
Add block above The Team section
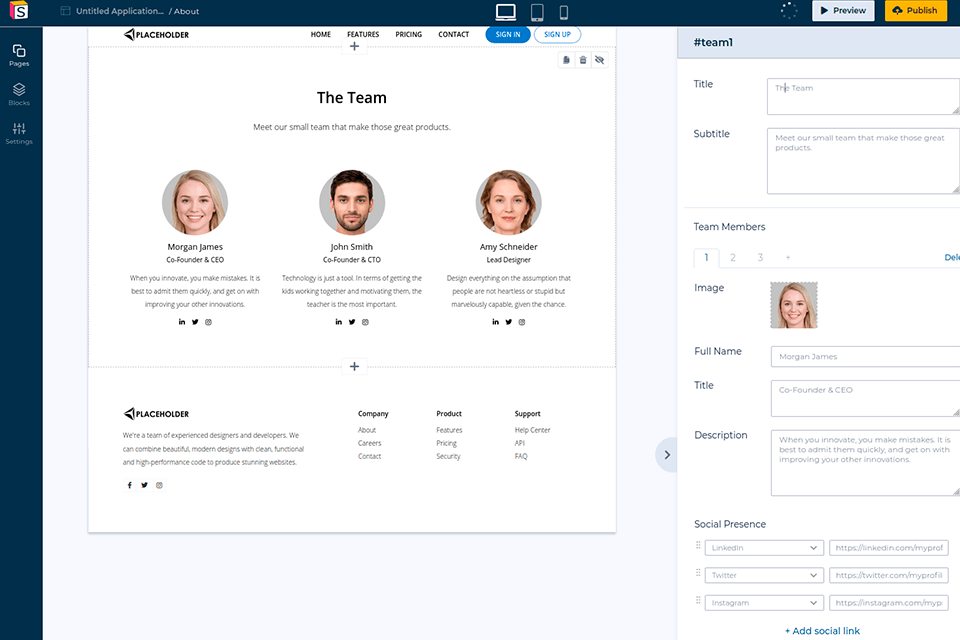point(354,46)
